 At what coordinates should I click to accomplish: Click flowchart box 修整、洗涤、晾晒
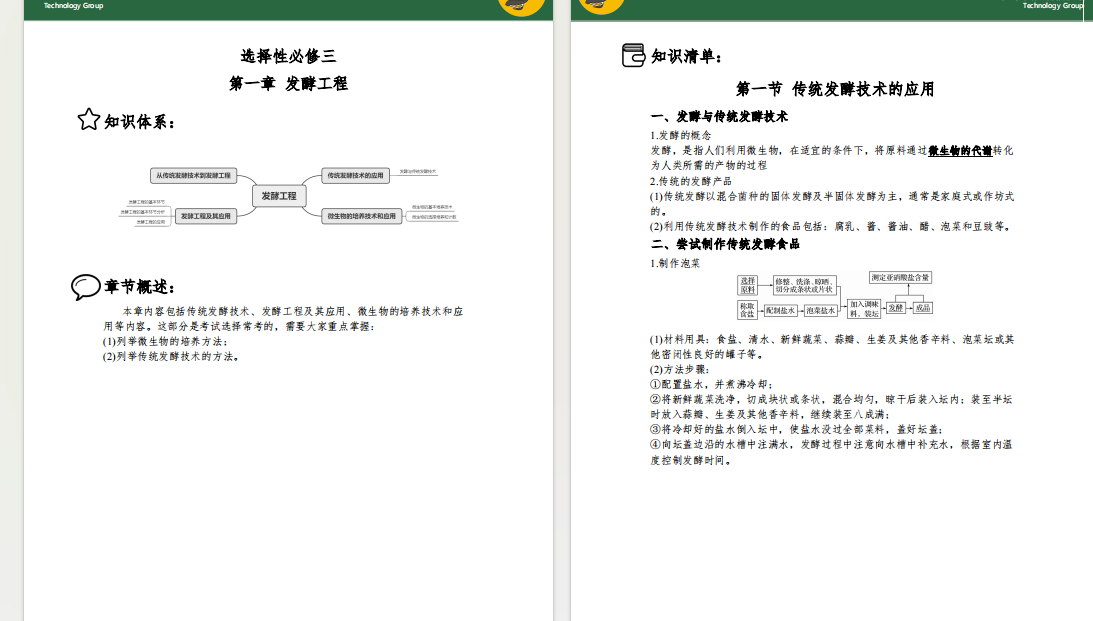tap(804, 285)
